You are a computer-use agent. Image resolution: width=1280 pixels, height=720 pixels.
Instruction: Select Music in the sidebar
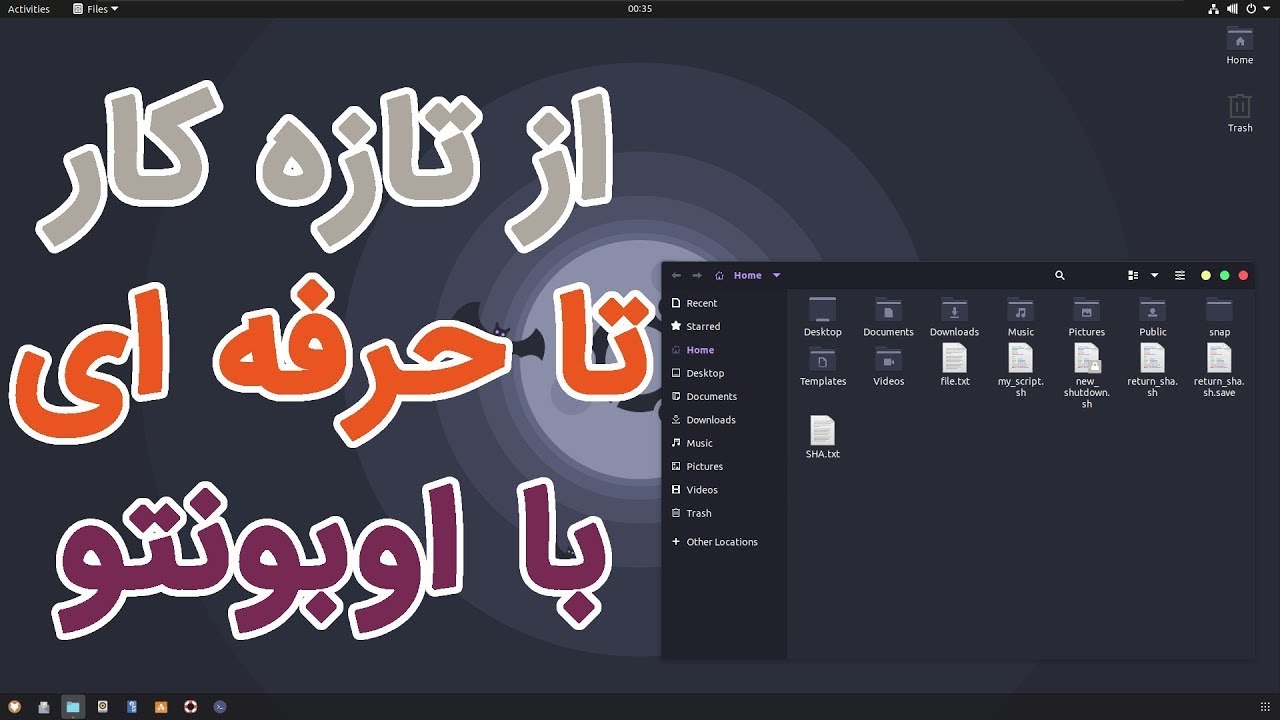pyautogui.click(x=725, y=443)
